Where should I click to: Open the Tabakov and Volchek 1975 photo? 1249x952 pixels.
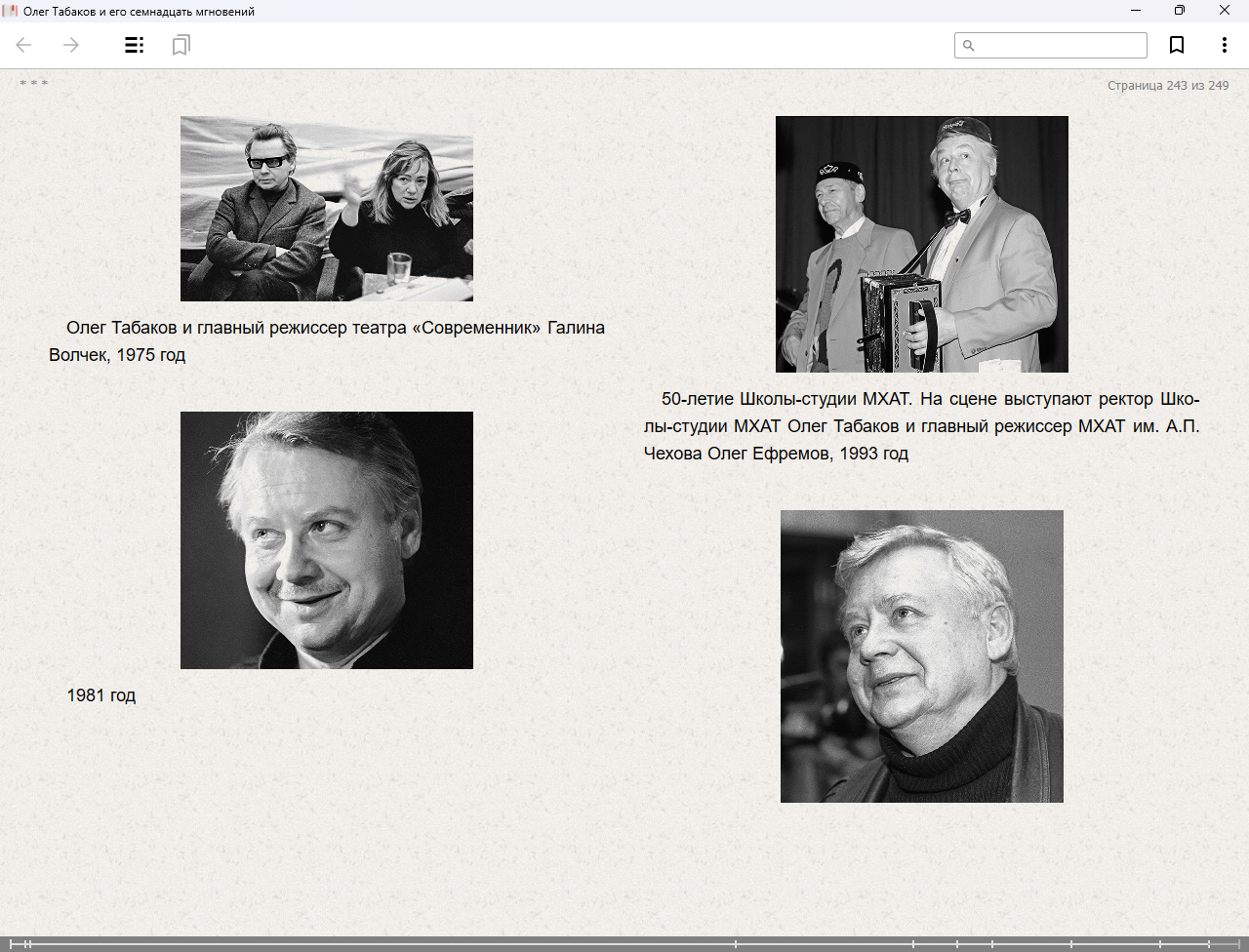[x=326, y=209]
